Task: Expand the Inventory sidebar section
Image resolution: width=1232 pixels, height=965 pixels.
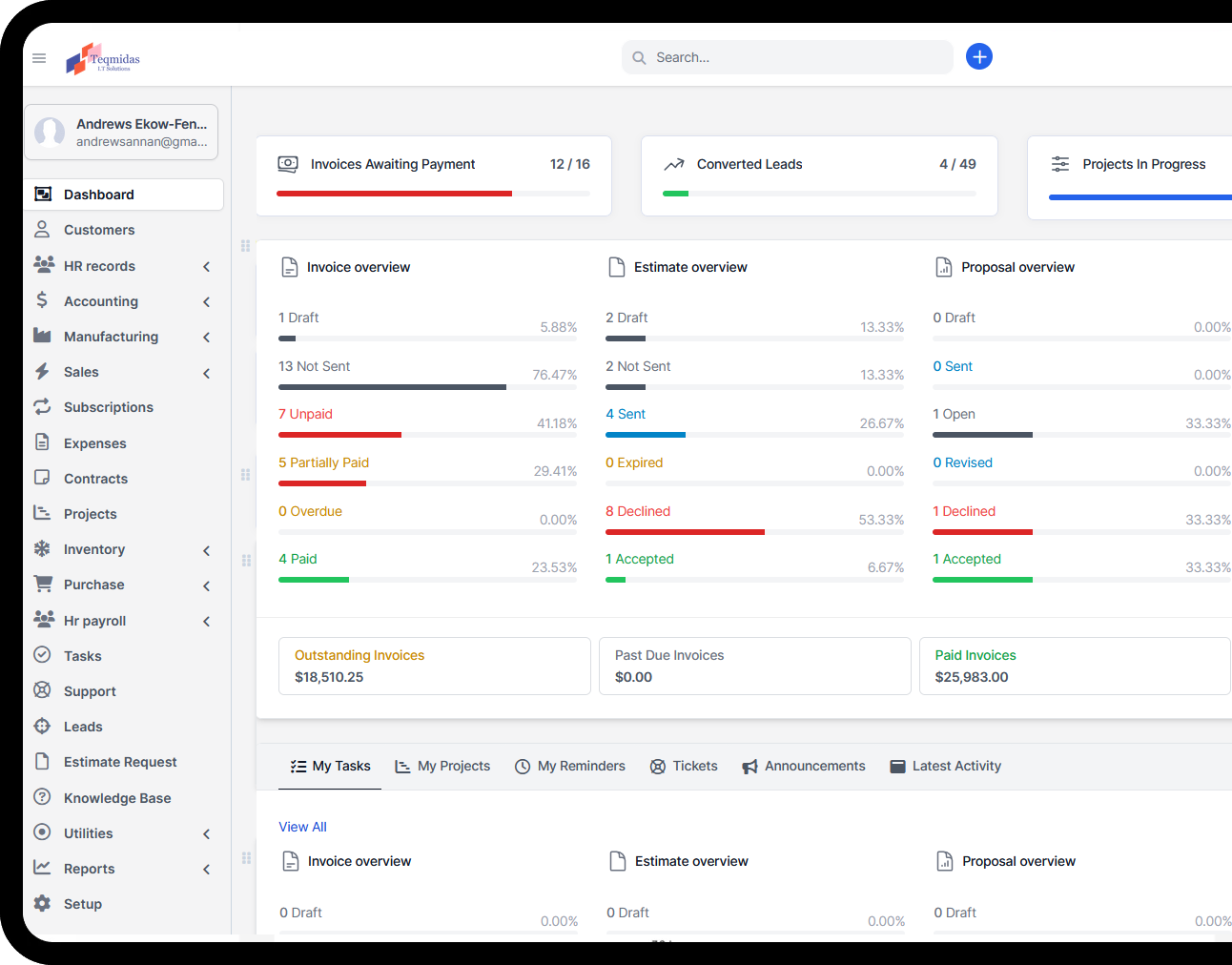Action: [206, 550]
